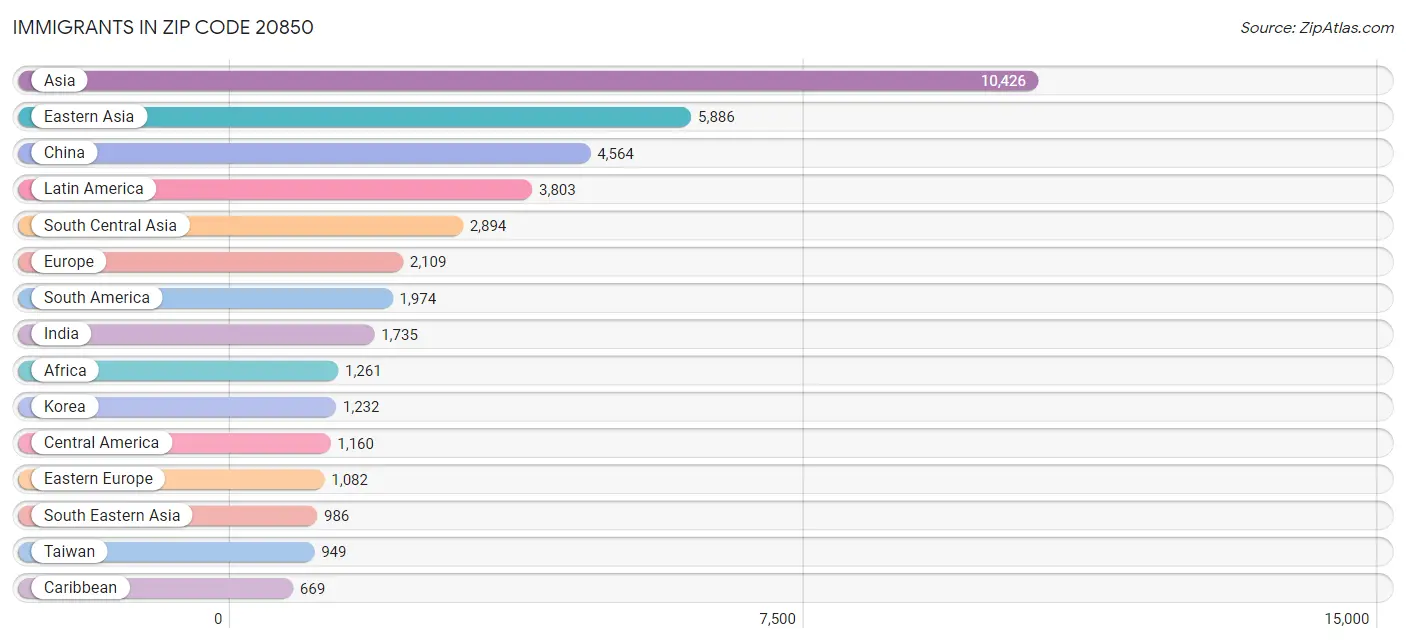
Task: Click the Africa label
Action: (x=65, y=370)
